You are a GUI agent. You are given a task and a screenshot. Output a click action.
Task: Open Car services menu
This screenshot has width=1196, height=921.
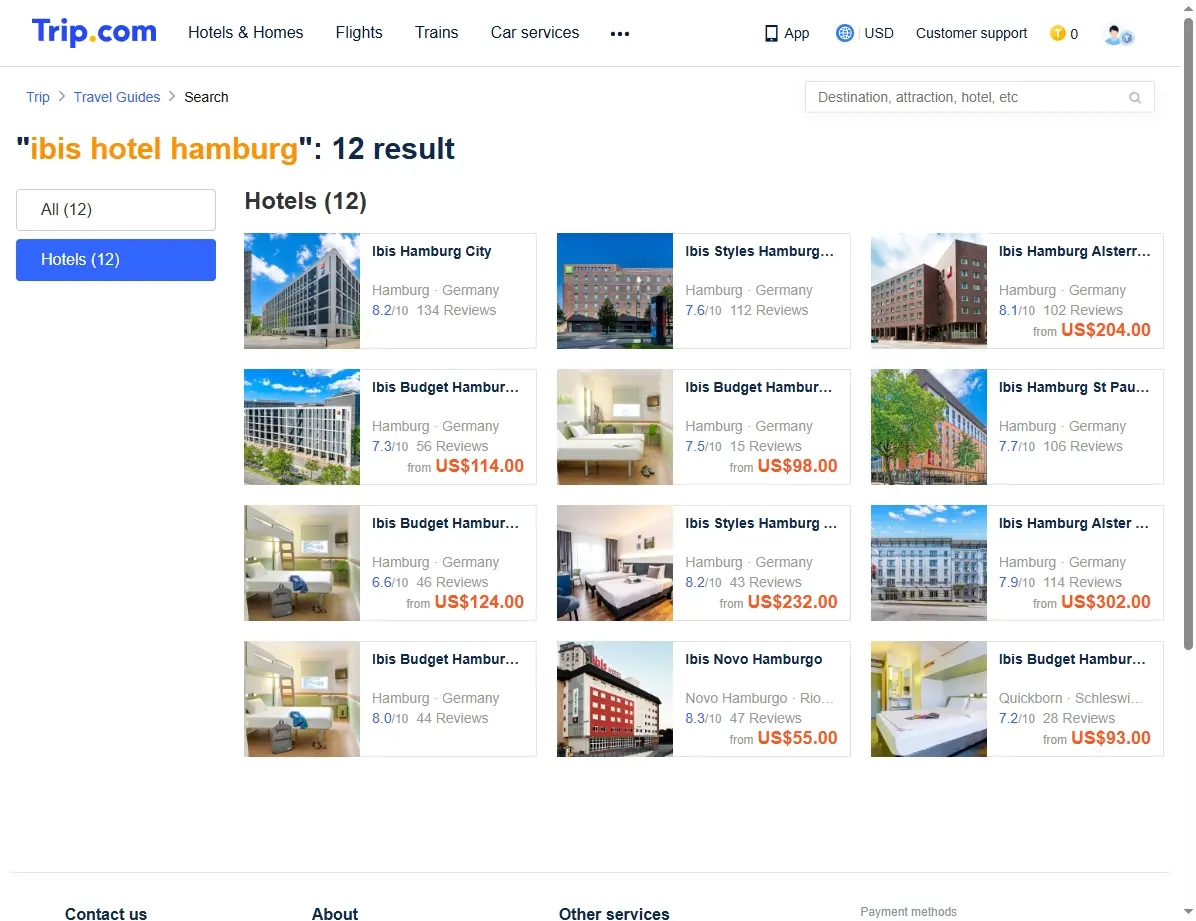coord(535,32)
